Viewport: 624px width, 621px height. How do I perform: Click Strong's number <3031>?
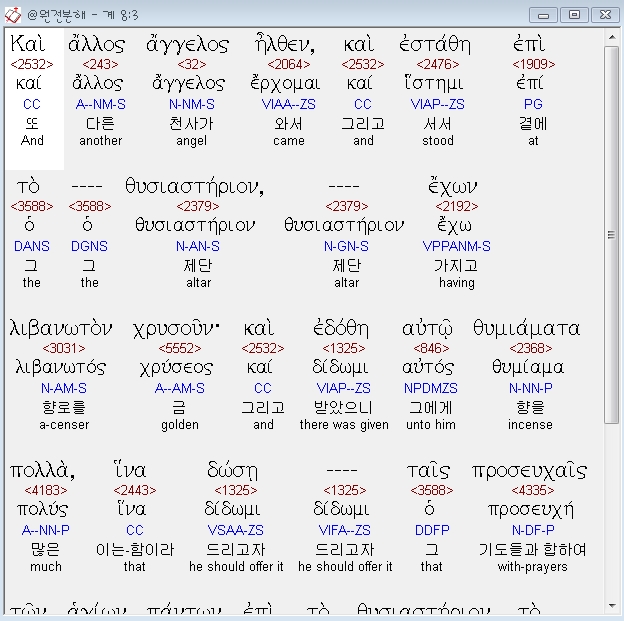coord(64,348)
